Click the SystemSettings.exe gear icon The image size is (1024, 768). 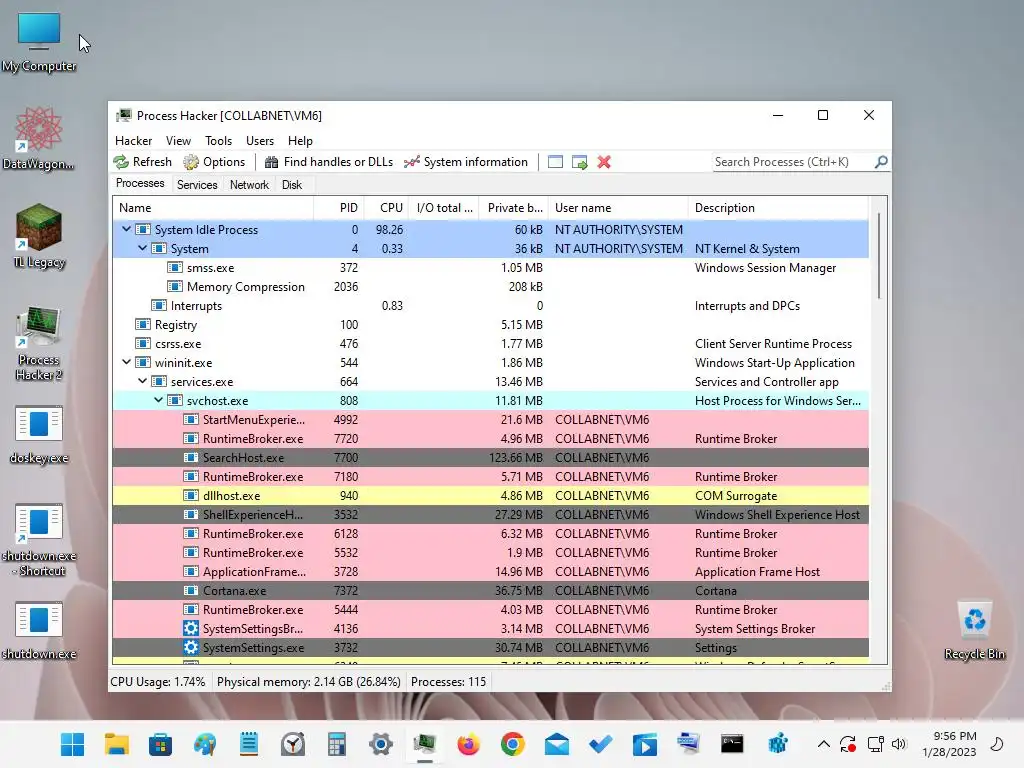(x=191, y=647)
